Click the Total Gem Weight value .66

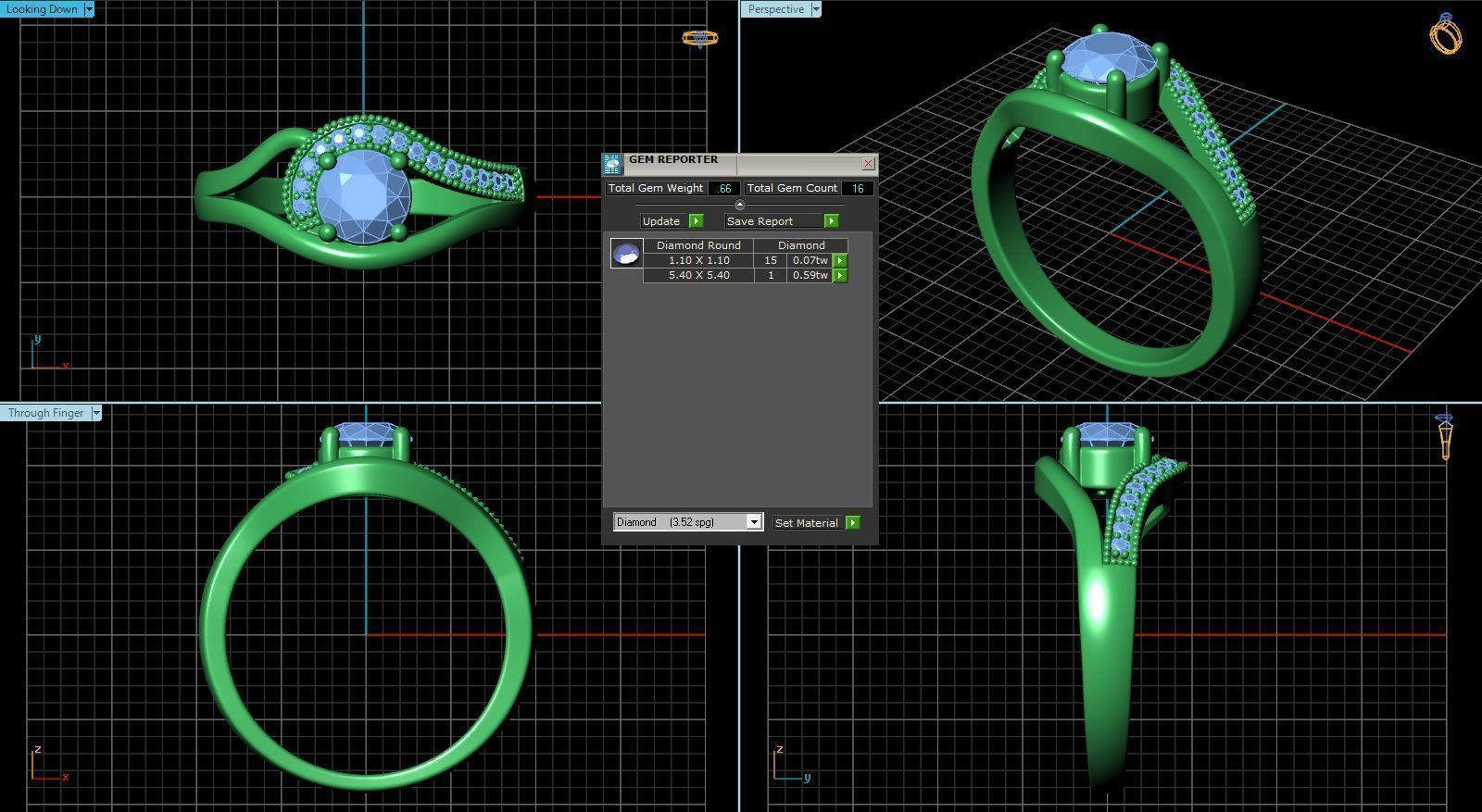pos(724,188)
